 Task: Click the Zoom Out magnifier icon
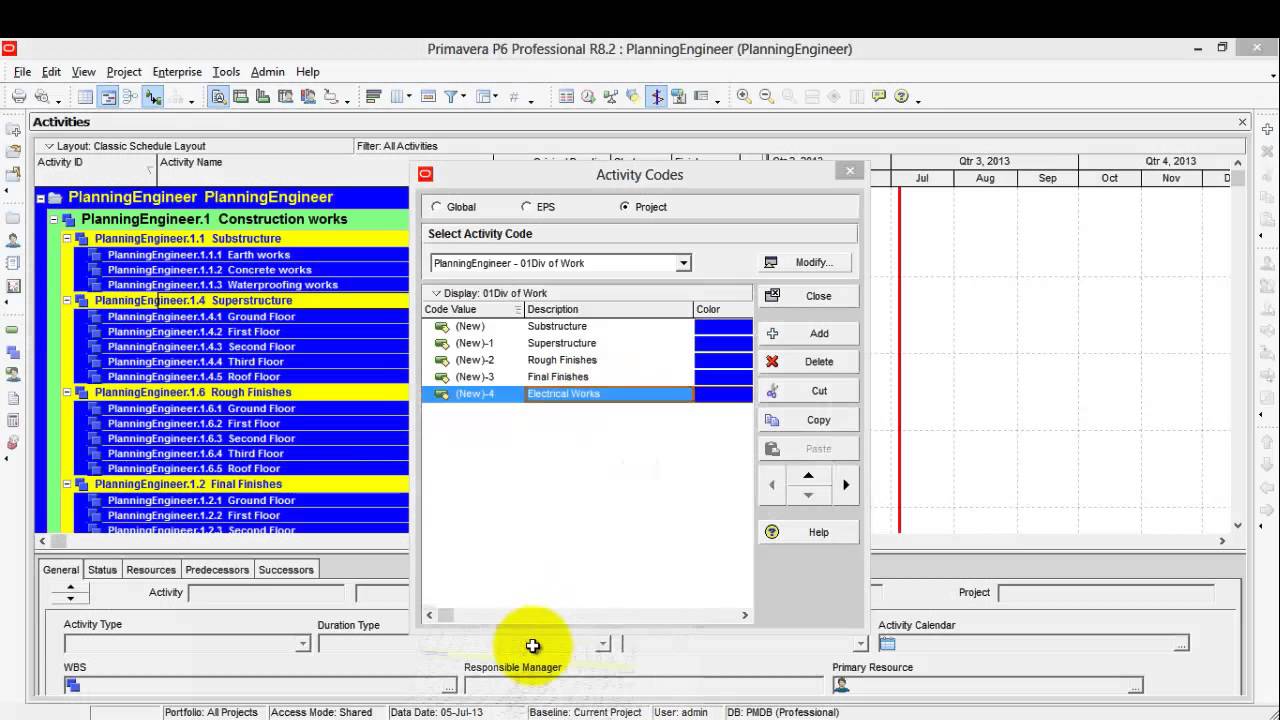(766, 97)
